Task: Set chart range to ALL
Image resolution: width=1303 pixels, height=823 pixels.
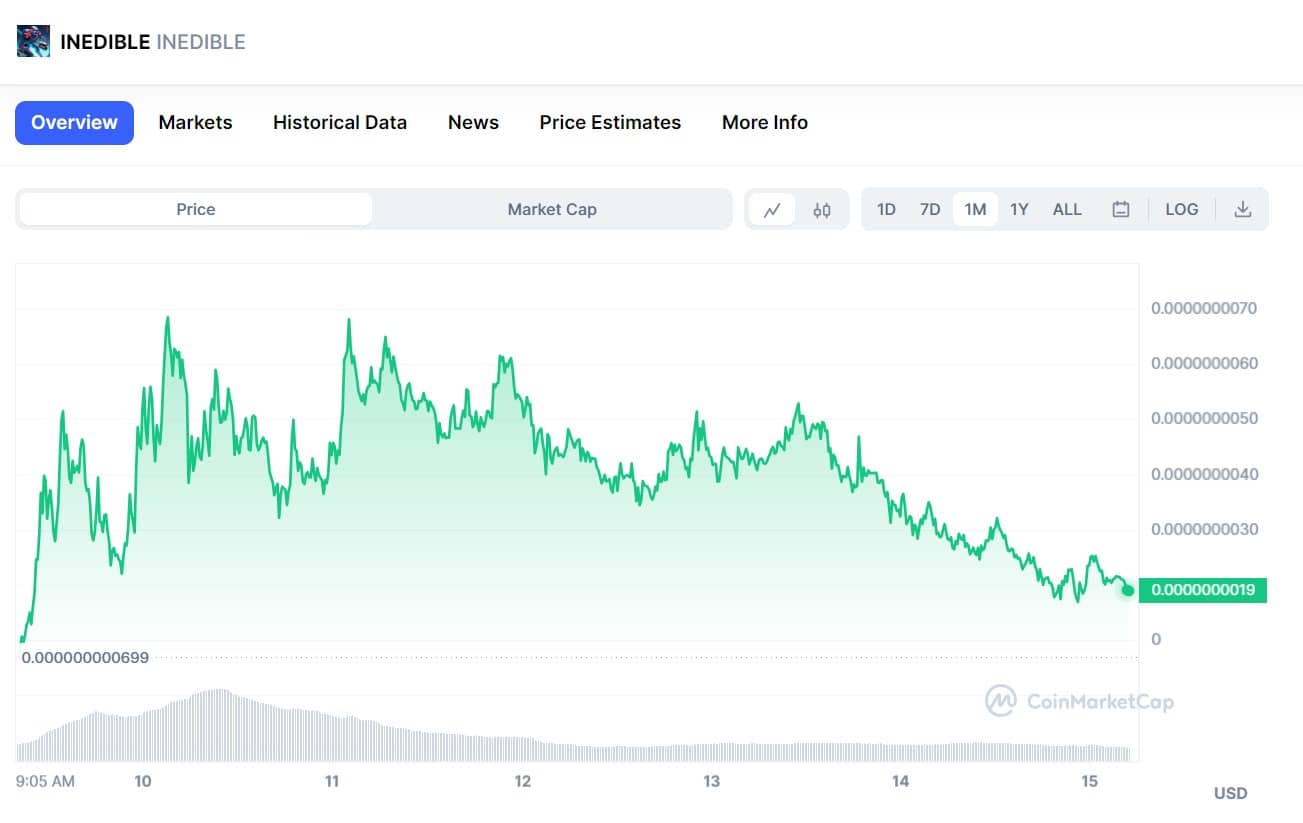Action: 1067,210
